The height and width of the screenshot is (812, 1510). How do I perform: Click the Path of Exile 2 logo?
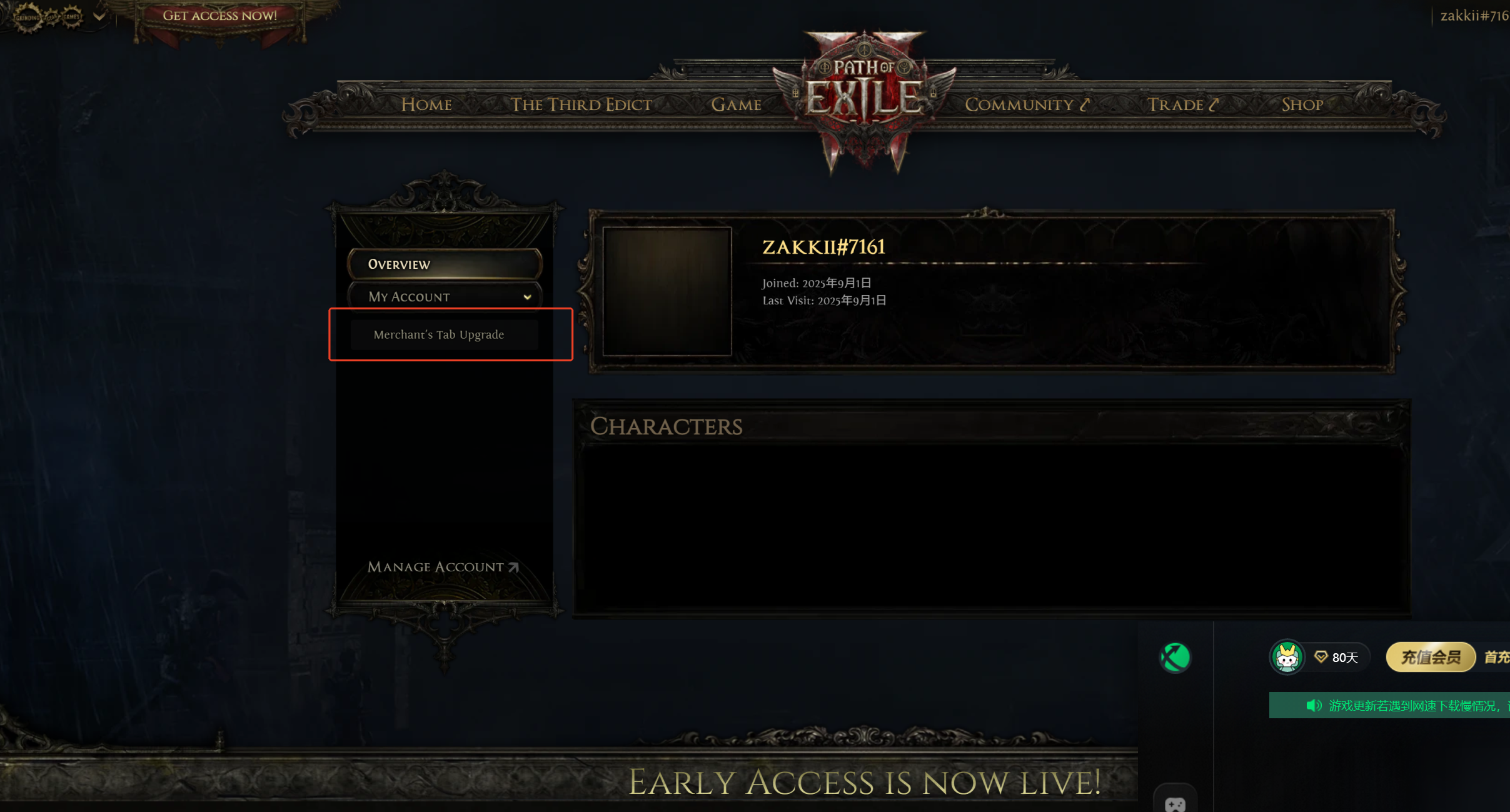click(x=864, y=100)
